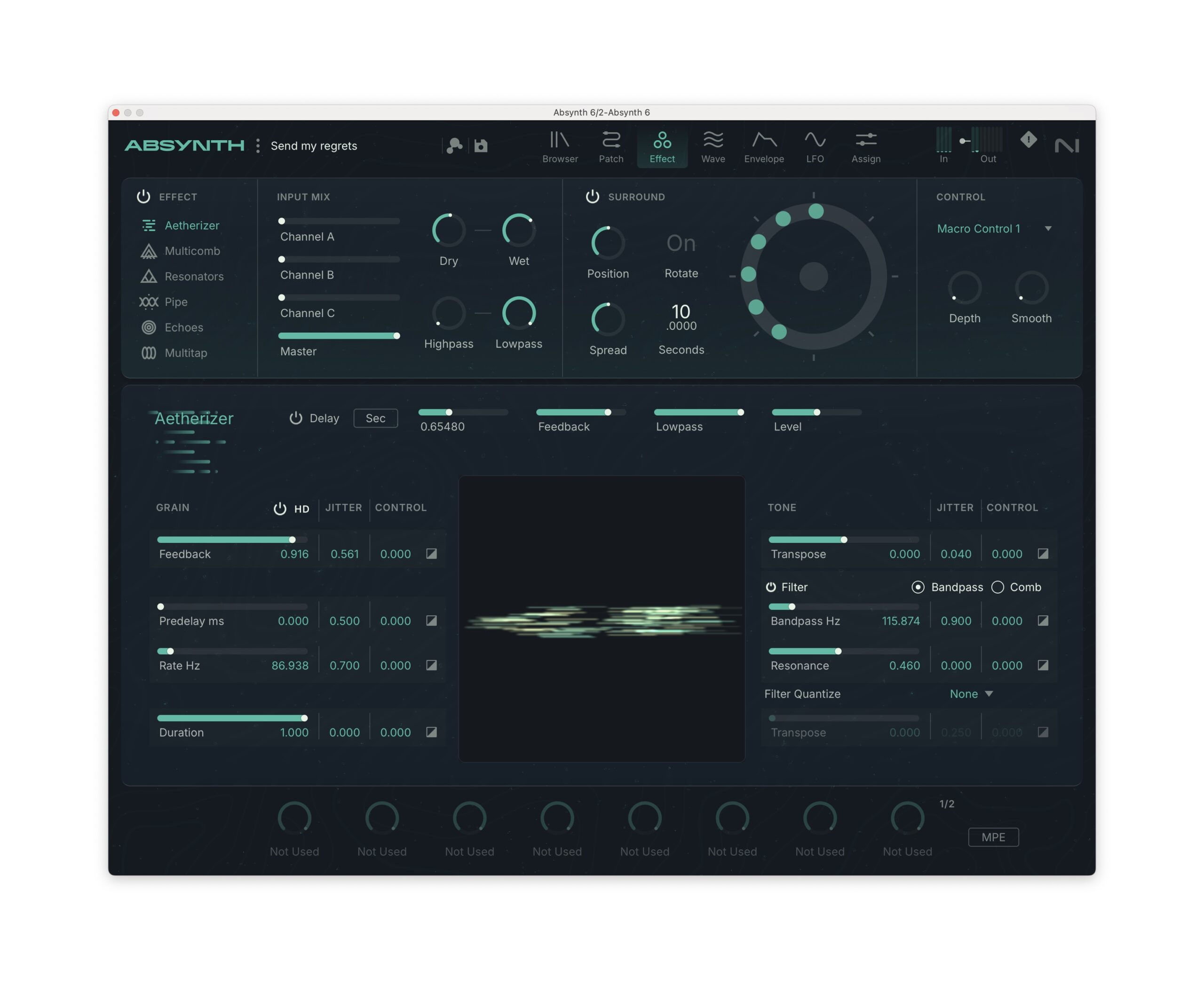Toggle the Effect section power button
Image resolution: width=1204 pixels, height=987 pixels.
pyautogui.click(x=143, y=197)
